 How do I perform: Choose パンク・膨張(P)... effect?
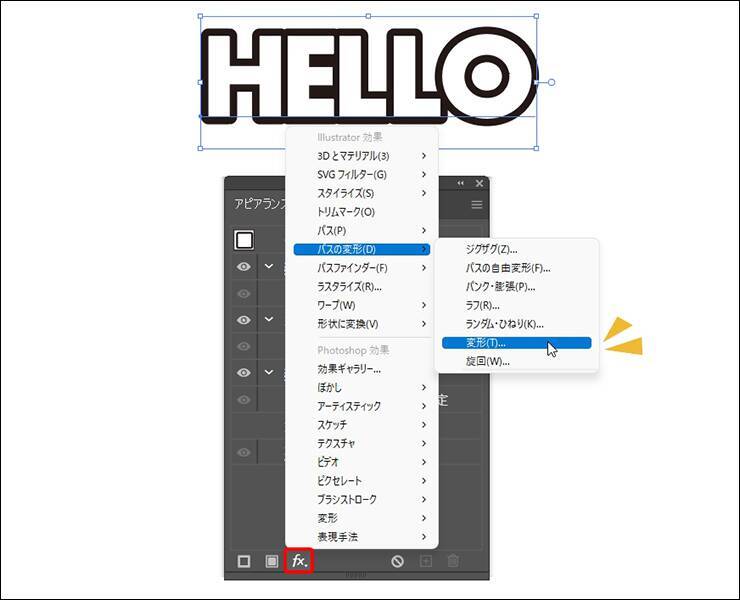[x=517, y=287]
